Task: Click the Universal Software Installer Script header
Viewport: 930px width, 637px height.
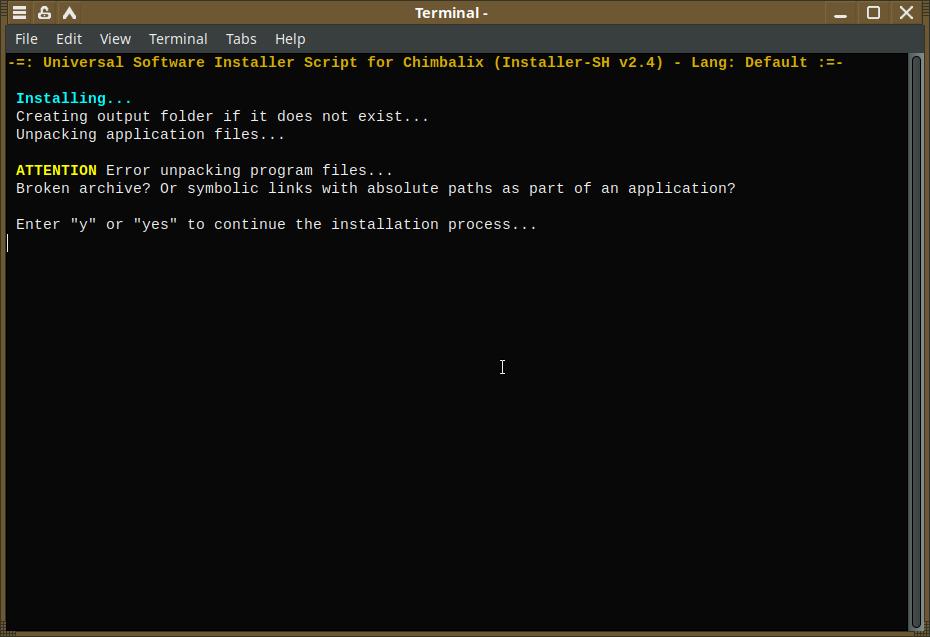Action: 425,63
